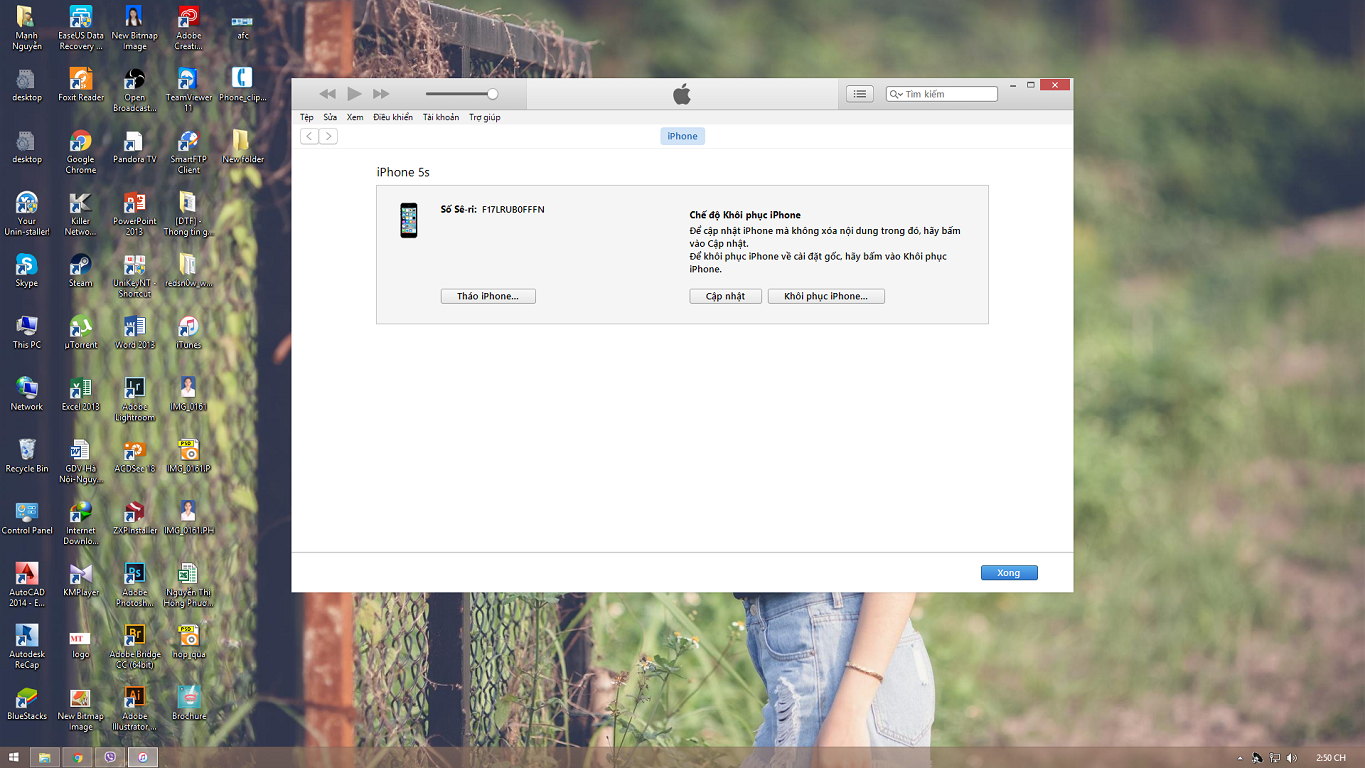Image resolution: width=1365 pixels, height=768 pixels.
Task: Select the Adobe Illustrator desktop icon
Action: tap(135, 710)
